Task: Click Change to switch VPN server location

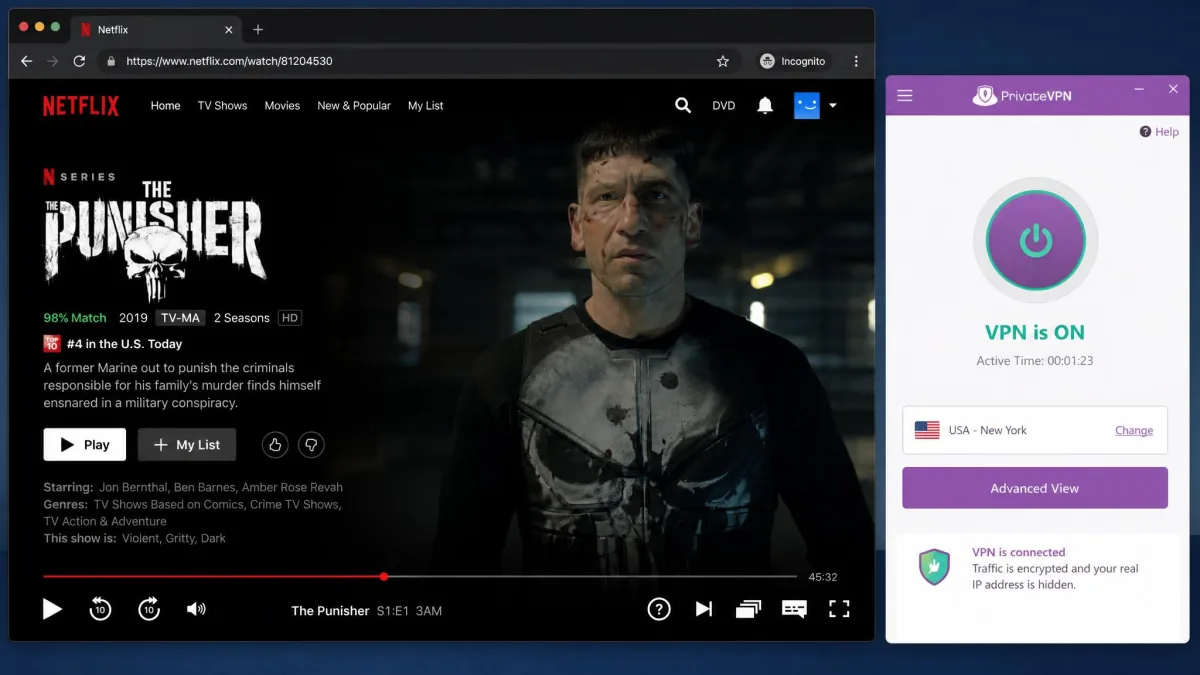Action: click(x=1134, y=430)
